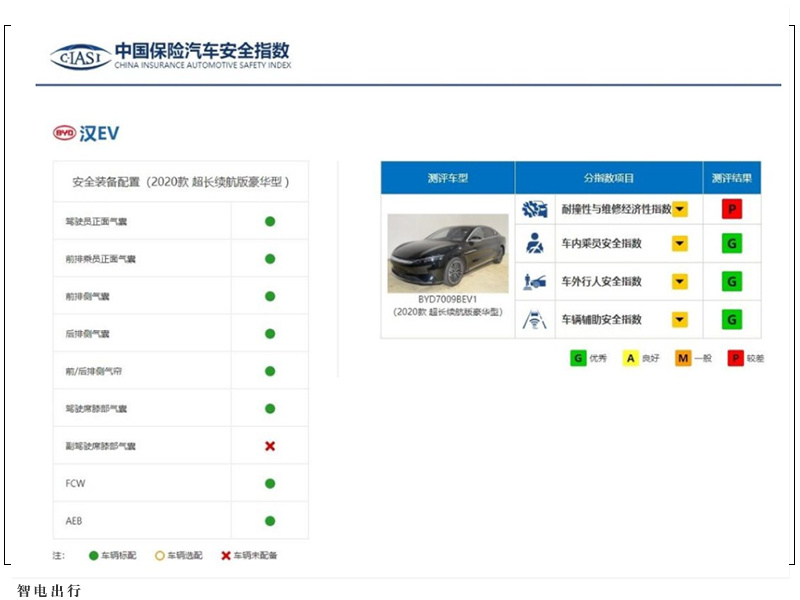Click the 测评车型 column header
This screenshot has height=600, width=800.
coord(447,178)
